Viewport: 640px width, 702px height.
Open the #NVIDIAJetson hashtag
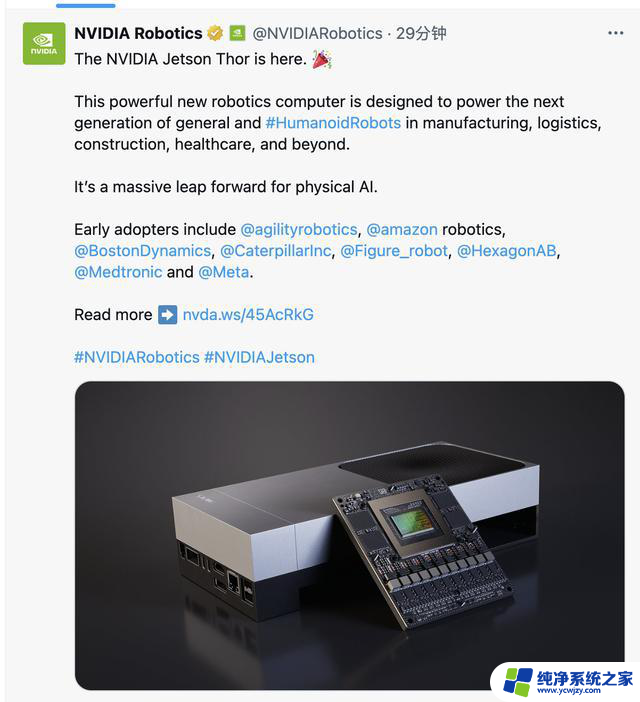260,357
